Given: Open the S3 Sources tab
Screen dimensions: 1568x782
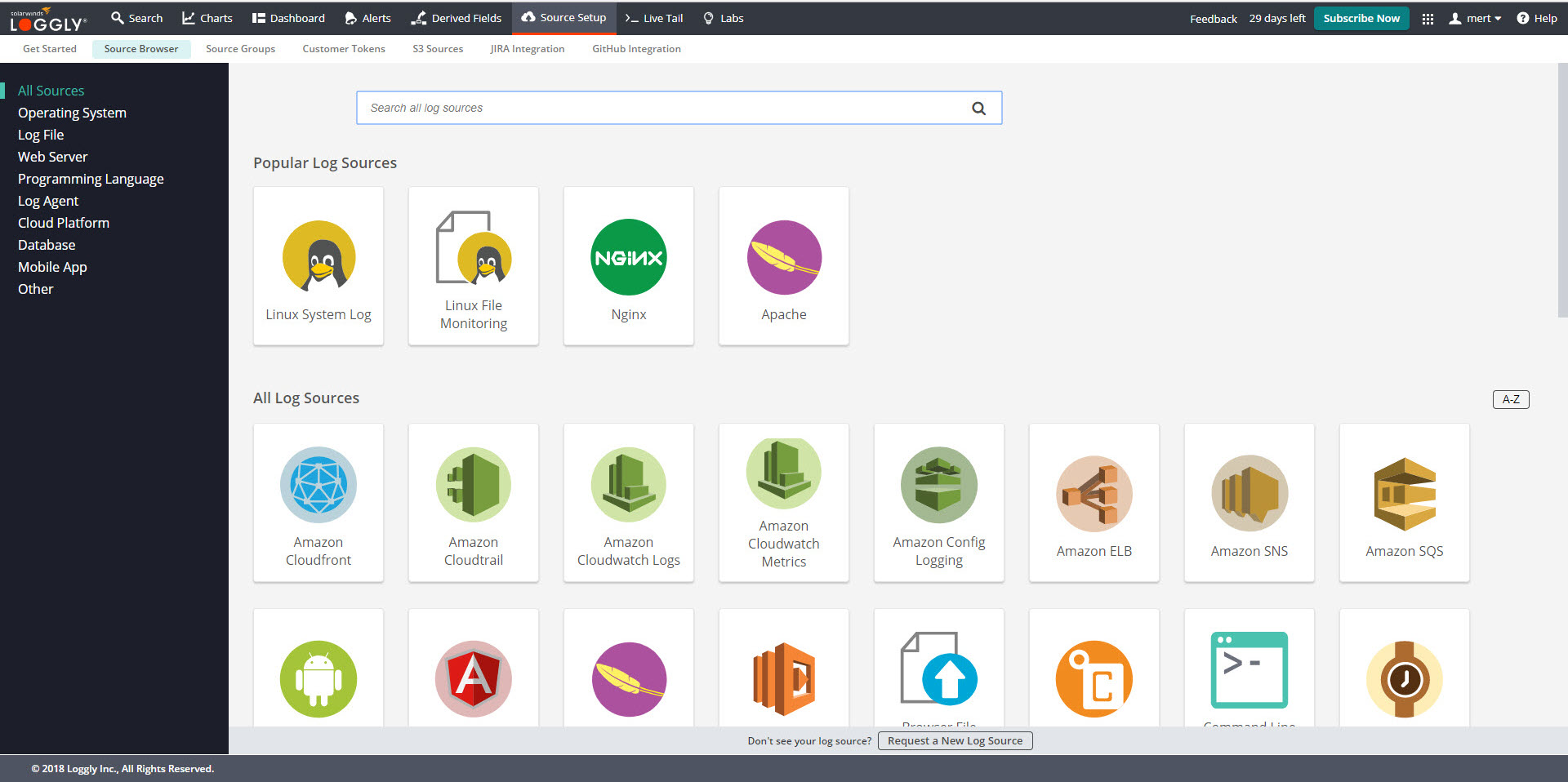Looking at the screenshot, I should pos(438,49).
